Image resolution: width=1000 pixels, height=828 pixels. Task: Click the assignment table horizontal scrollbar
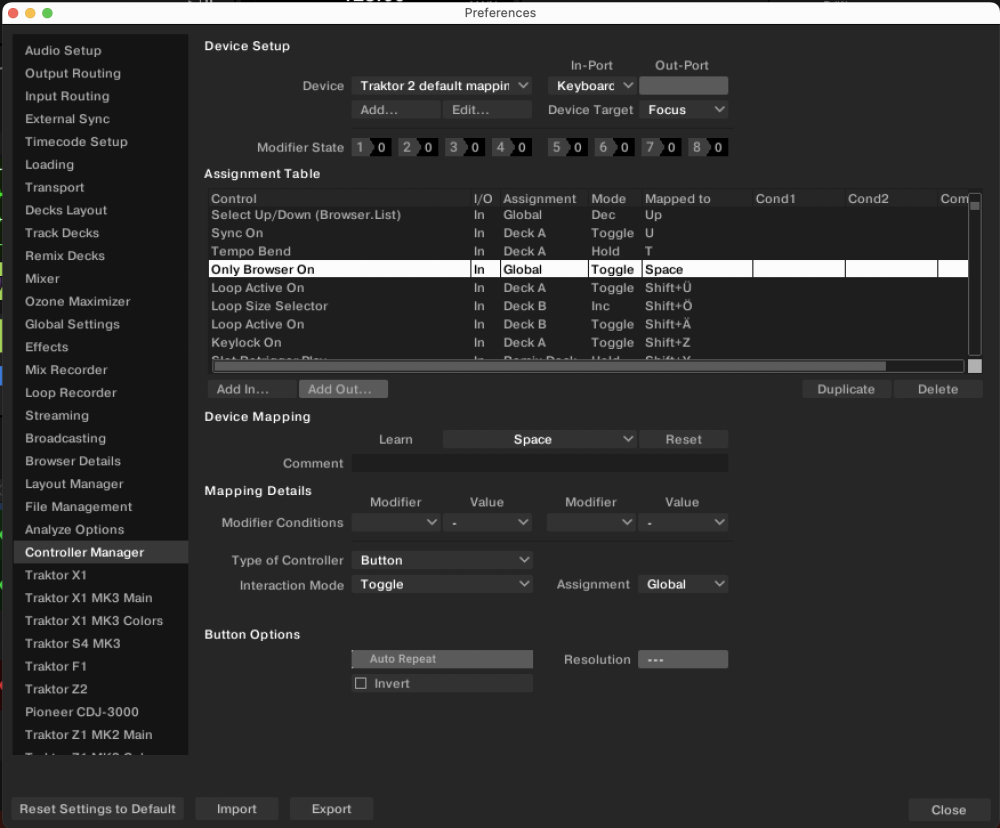(550, 366)
